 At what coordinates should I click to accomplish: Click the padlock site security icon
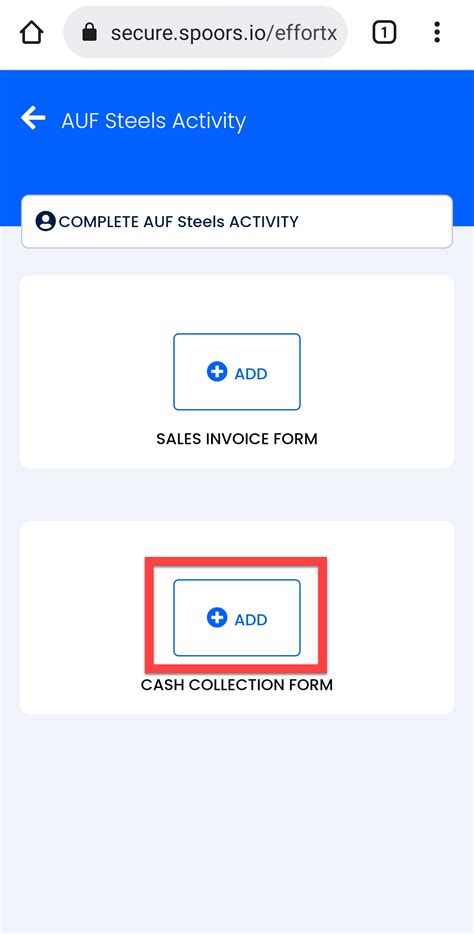pyautogui.click(x=89, y=32)
